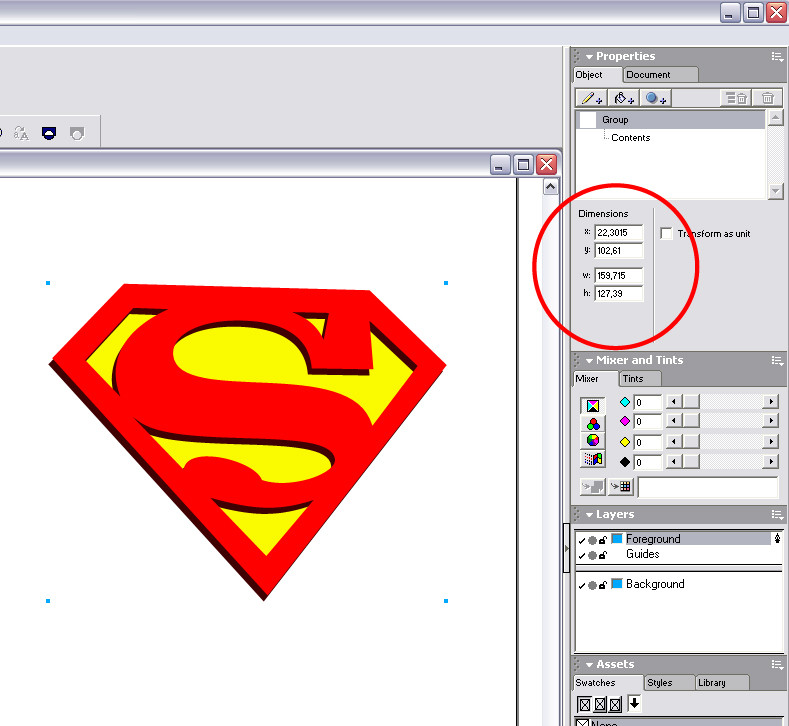Screen dimensions: 789x726
Task: Toggle the Foreground layer lock
Action: [x=603, y=540]
